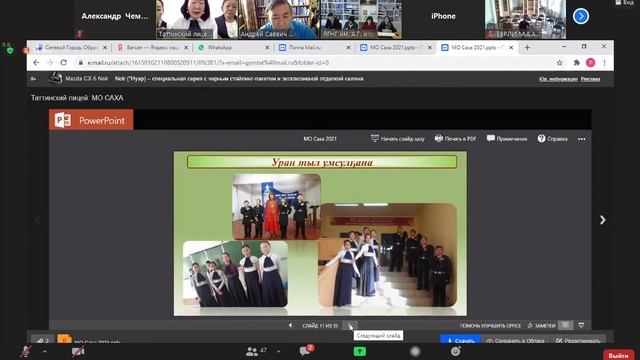
Task: Click ПОМОЧЬ УЛУЧШИТЬ OFFICE link
Action: 490,326
